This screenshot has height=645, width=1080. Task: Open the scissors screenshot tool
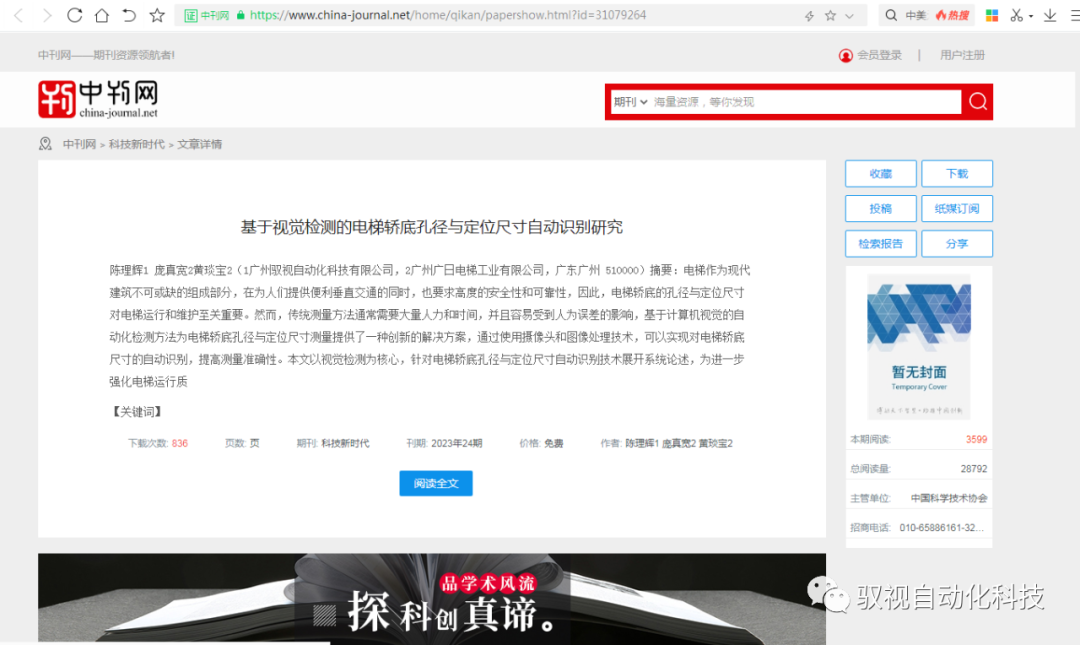pos(1017,15)
